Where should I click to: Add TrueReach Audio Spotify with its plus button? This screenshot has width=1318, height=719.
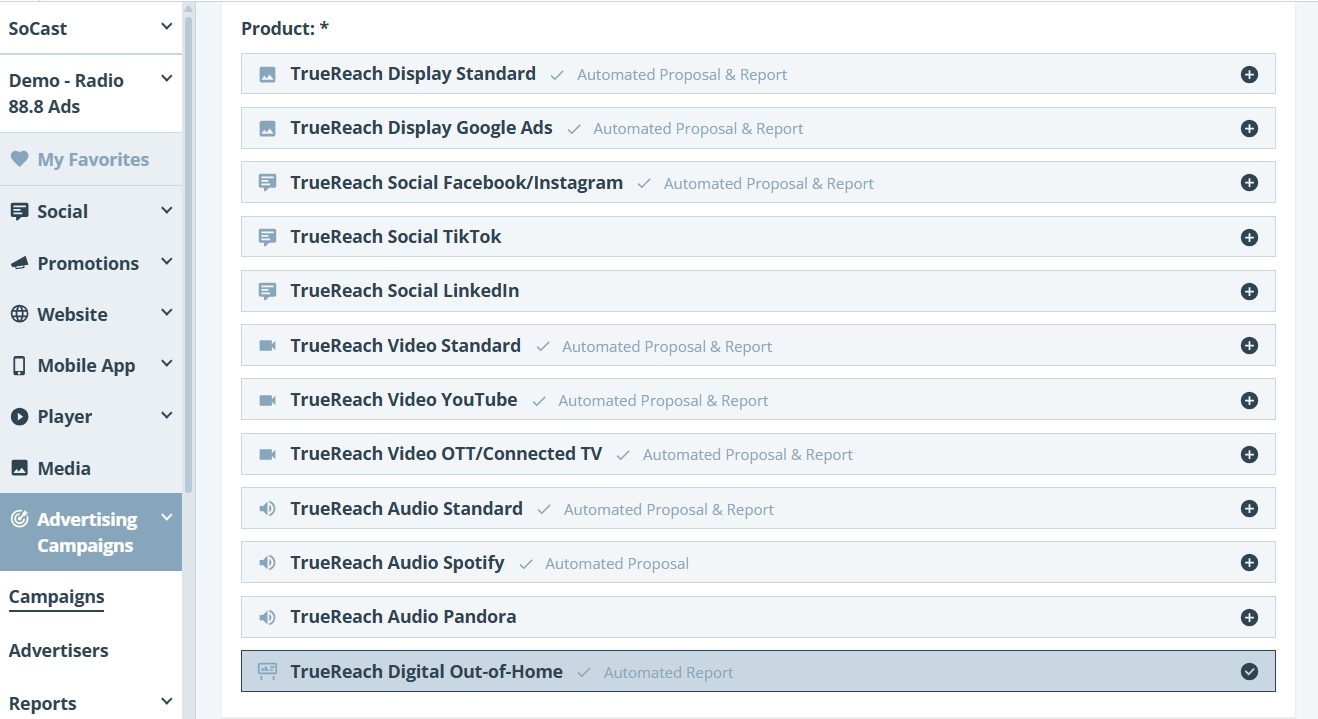[1249, 563]
